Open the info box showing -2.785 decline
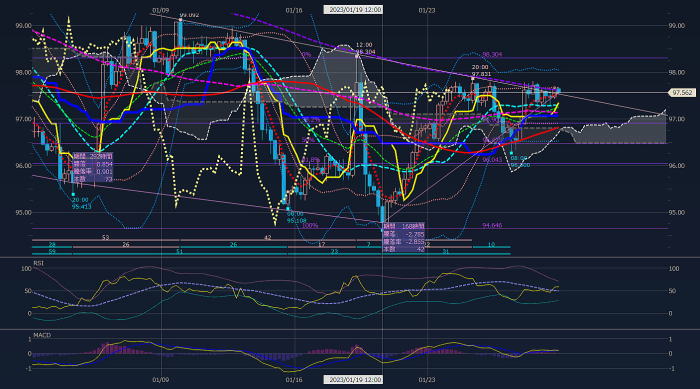Viewport: 700px width, 389px height. (x=404, y=238)
